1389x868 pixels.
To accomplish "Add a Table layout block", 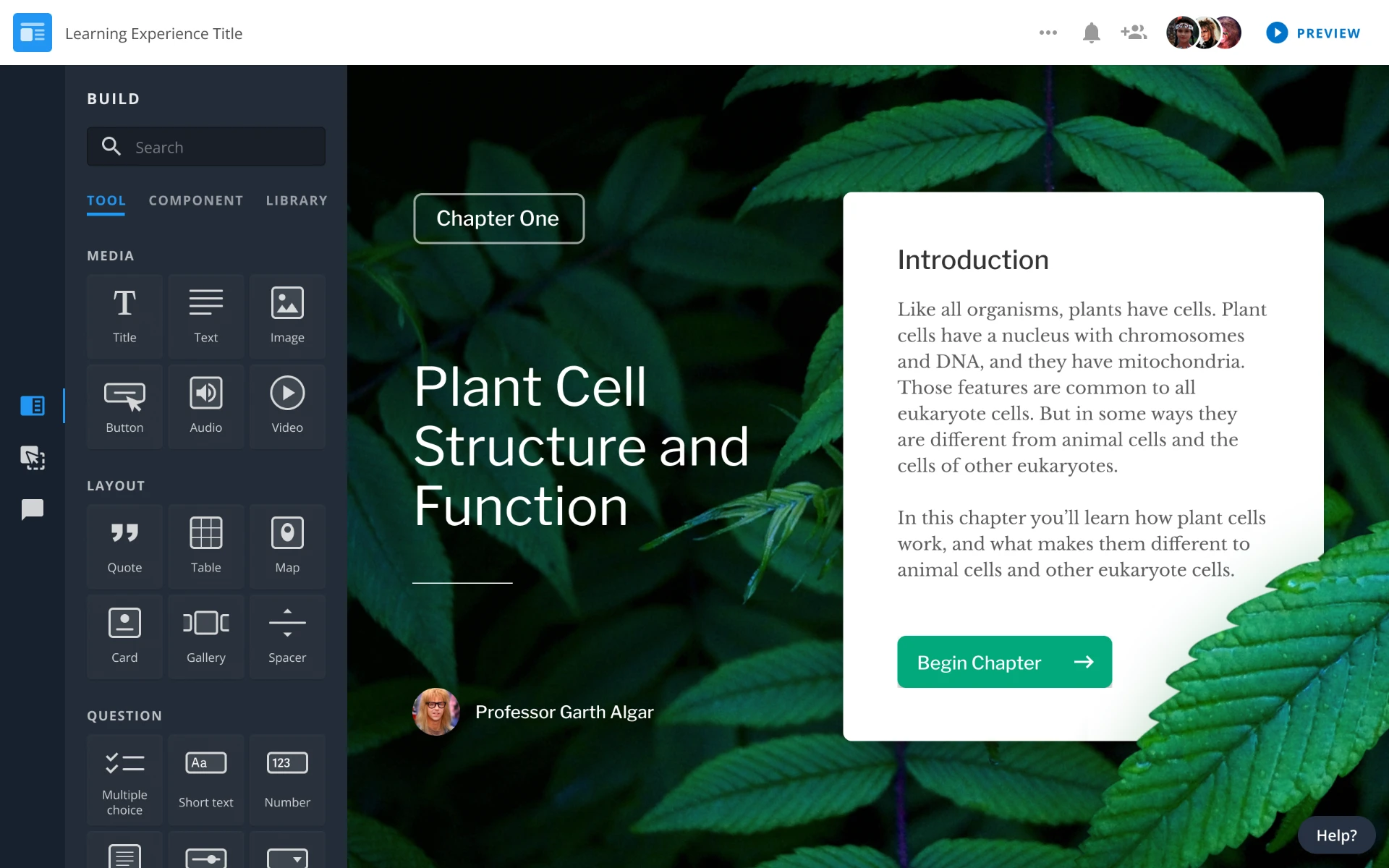I will pos(206,546).
